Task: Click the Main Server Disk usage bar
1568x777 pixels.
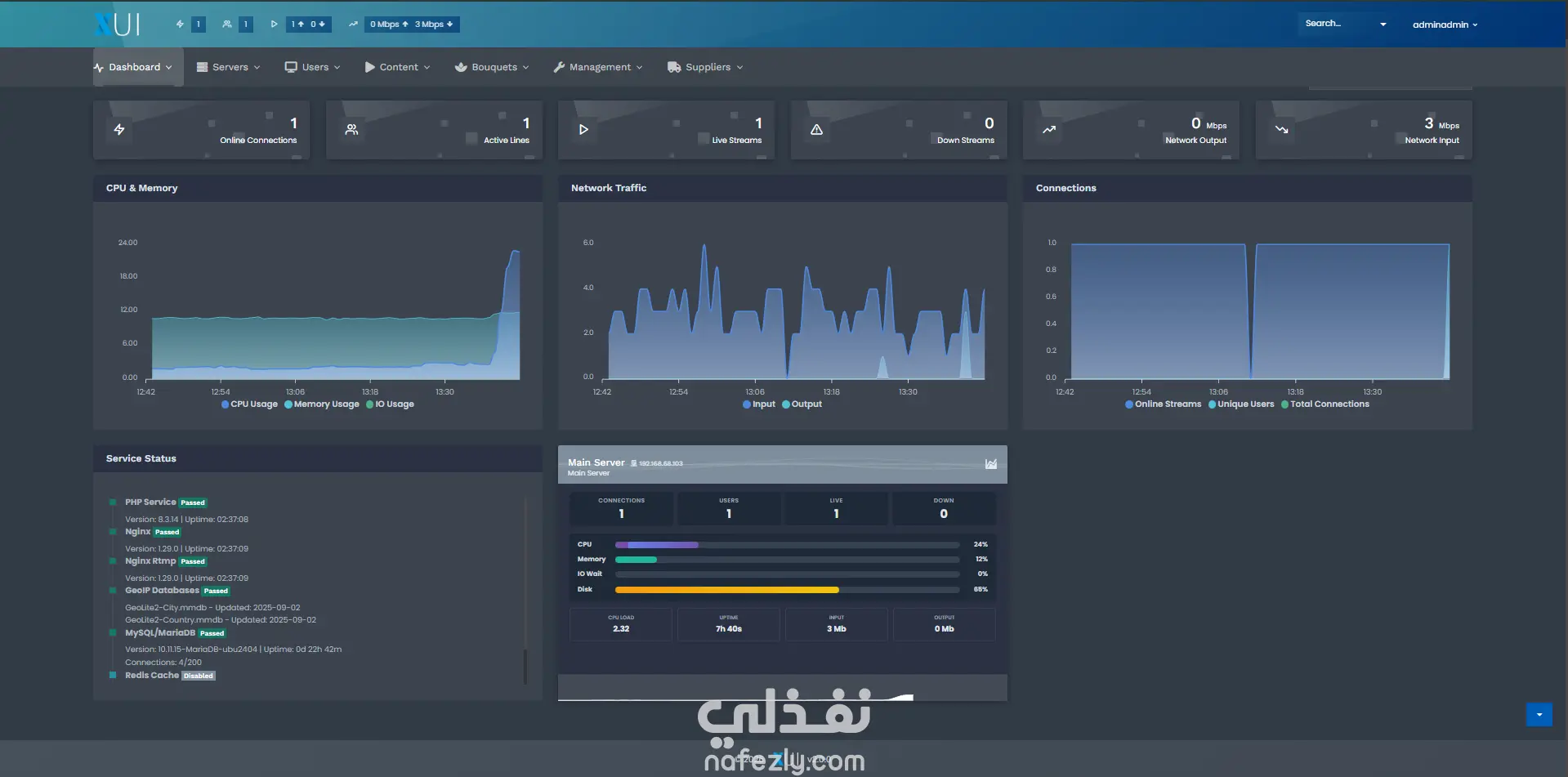Action: 787,589
